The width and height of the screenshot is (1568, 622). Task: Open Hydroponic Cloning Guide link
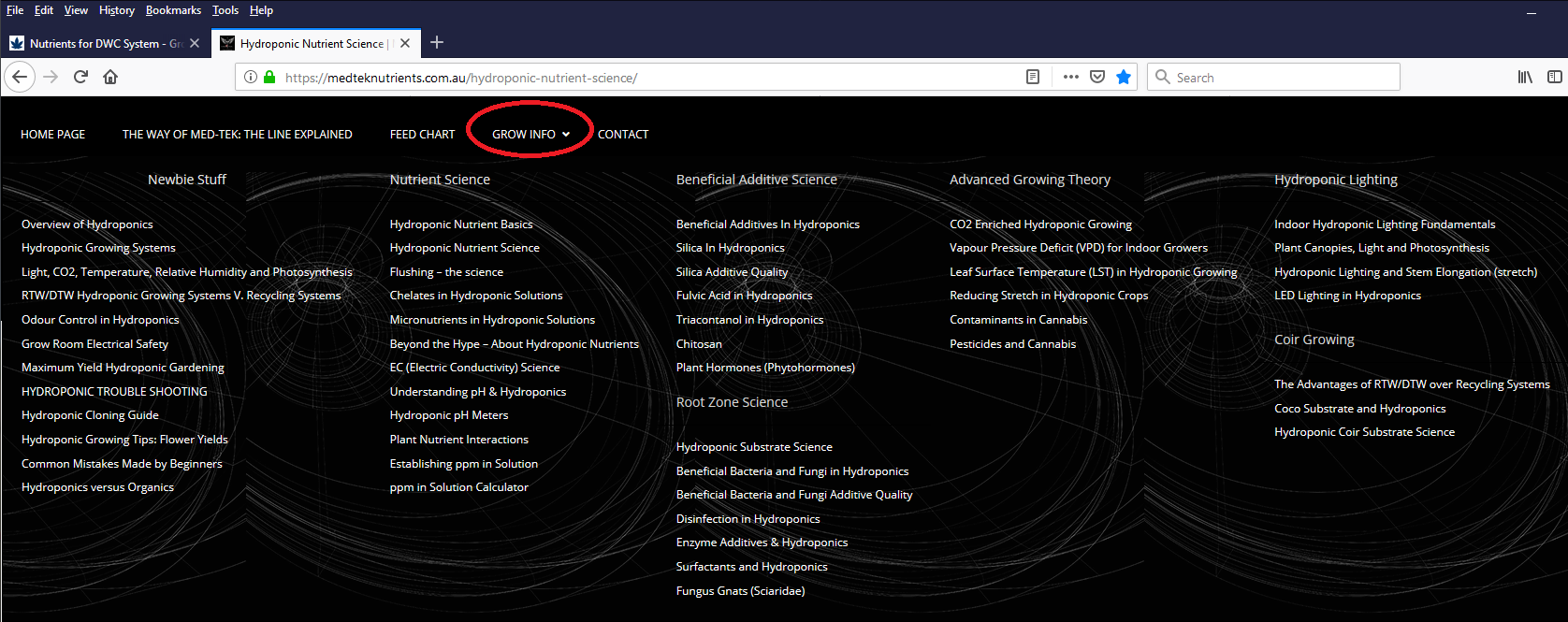tap(90, 415)
